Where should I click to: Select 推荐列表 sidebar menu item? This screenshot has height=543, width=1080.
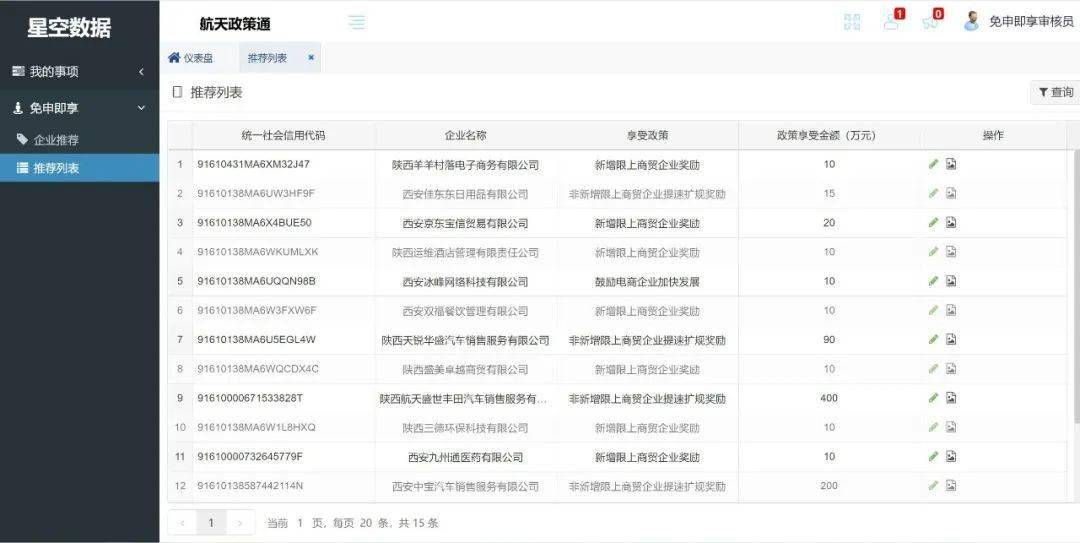(56, 168)
